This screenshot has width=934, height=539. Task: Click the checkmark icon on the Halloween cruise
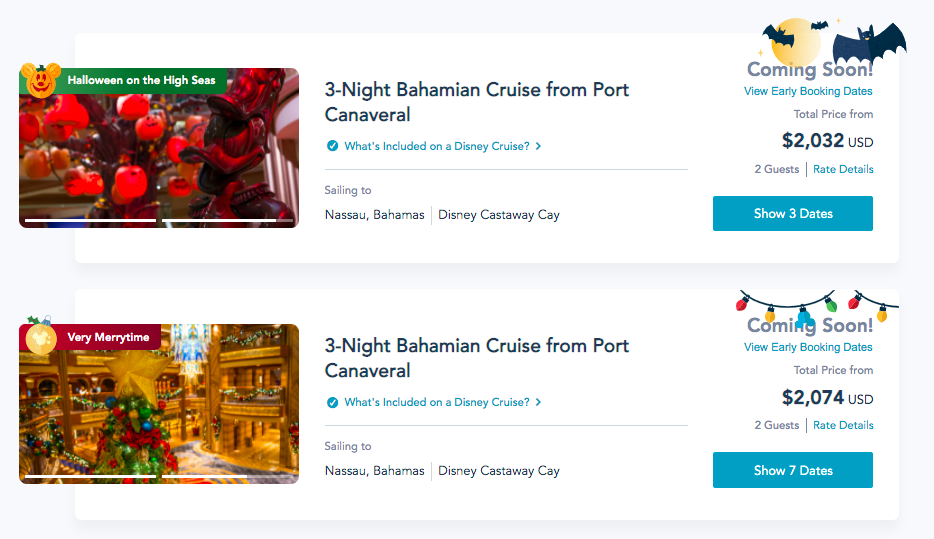332,146
